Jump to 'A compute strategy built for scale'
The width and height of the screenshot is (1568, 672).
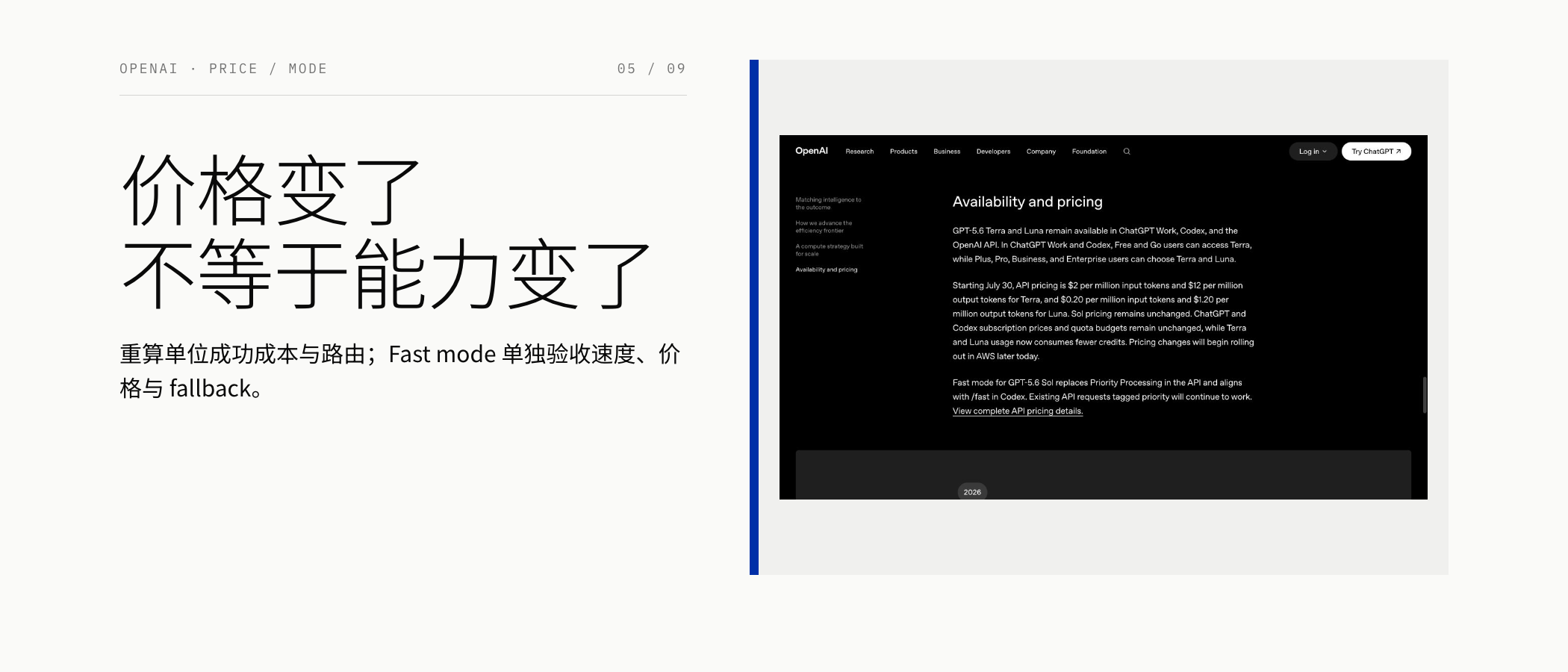pos(829,249)
